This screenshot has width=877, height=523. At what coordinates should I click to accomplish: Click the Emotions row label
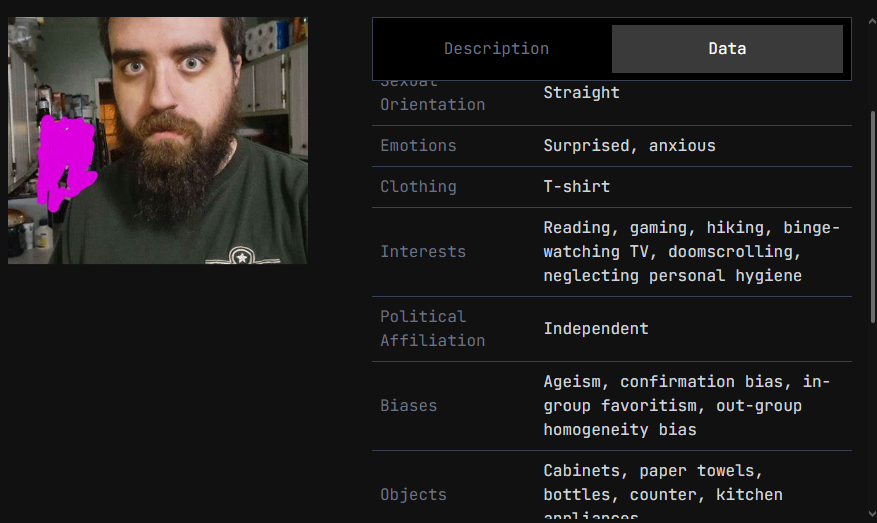pos(418,146)
